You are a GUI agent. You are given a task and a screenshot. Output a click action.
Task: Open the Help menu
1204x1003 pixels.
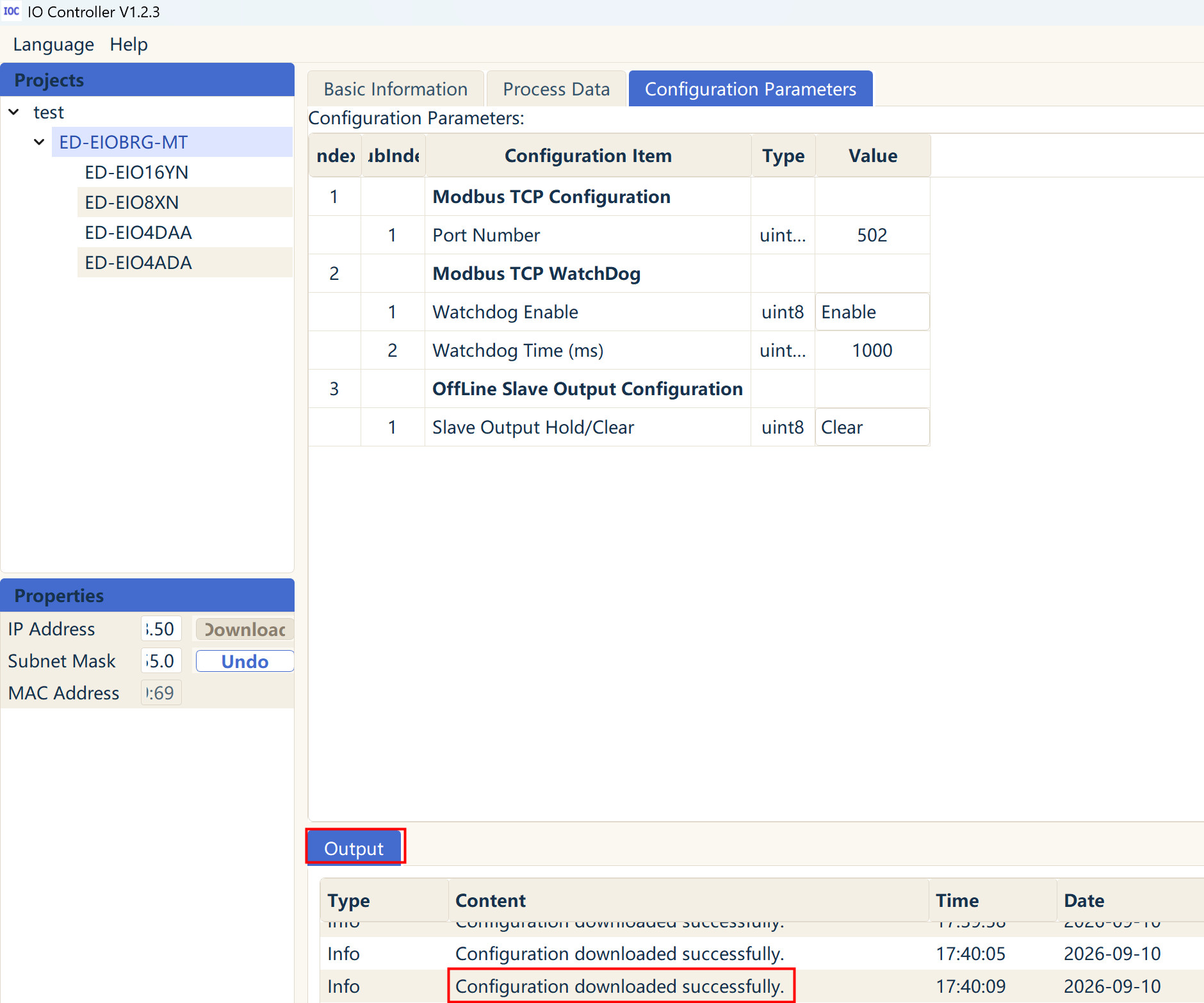pyautogui.click(x=129, y=45)
